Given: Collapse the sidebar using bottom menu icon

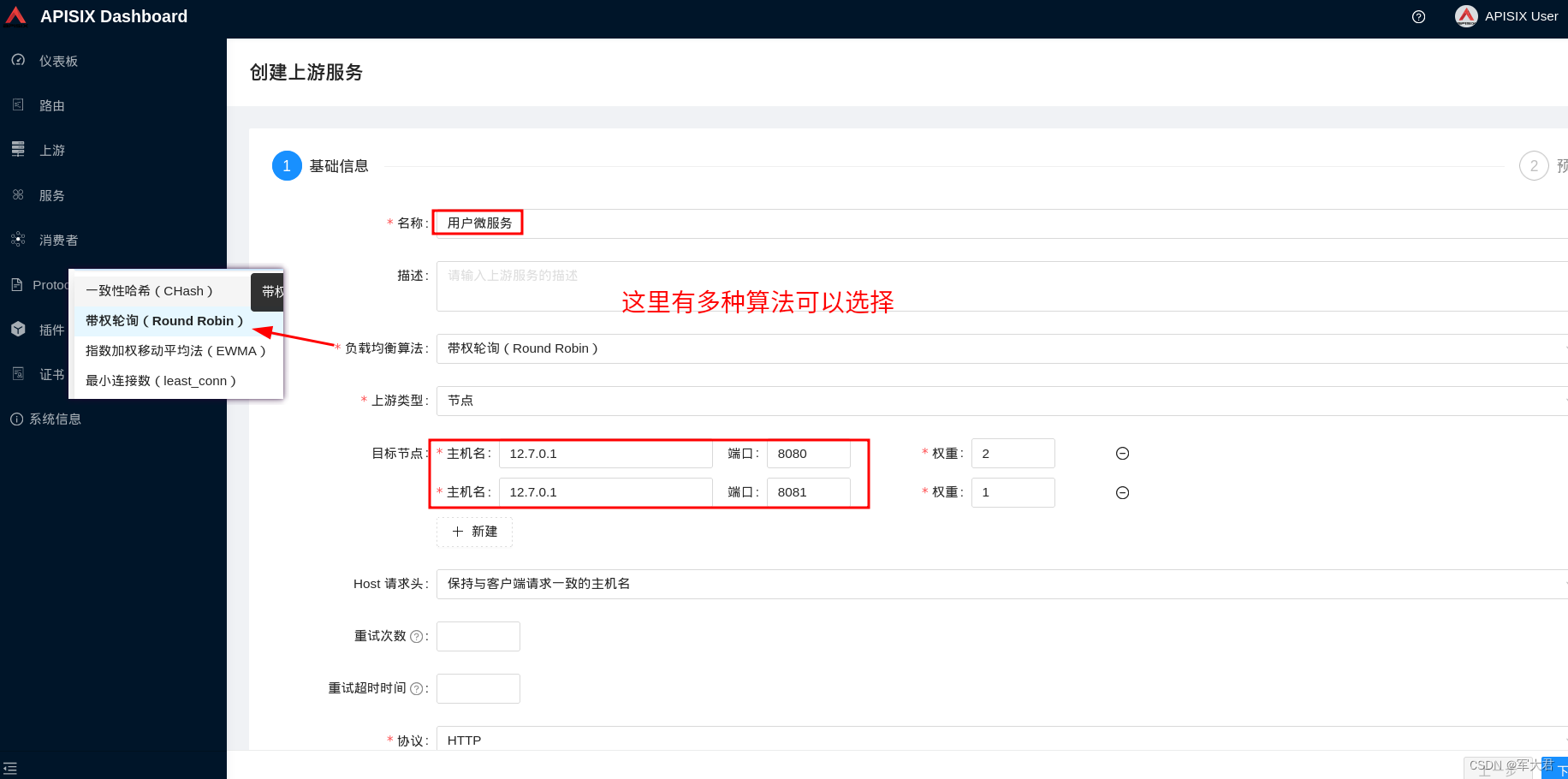Looking at the screenshot, I should coord(10,768).
